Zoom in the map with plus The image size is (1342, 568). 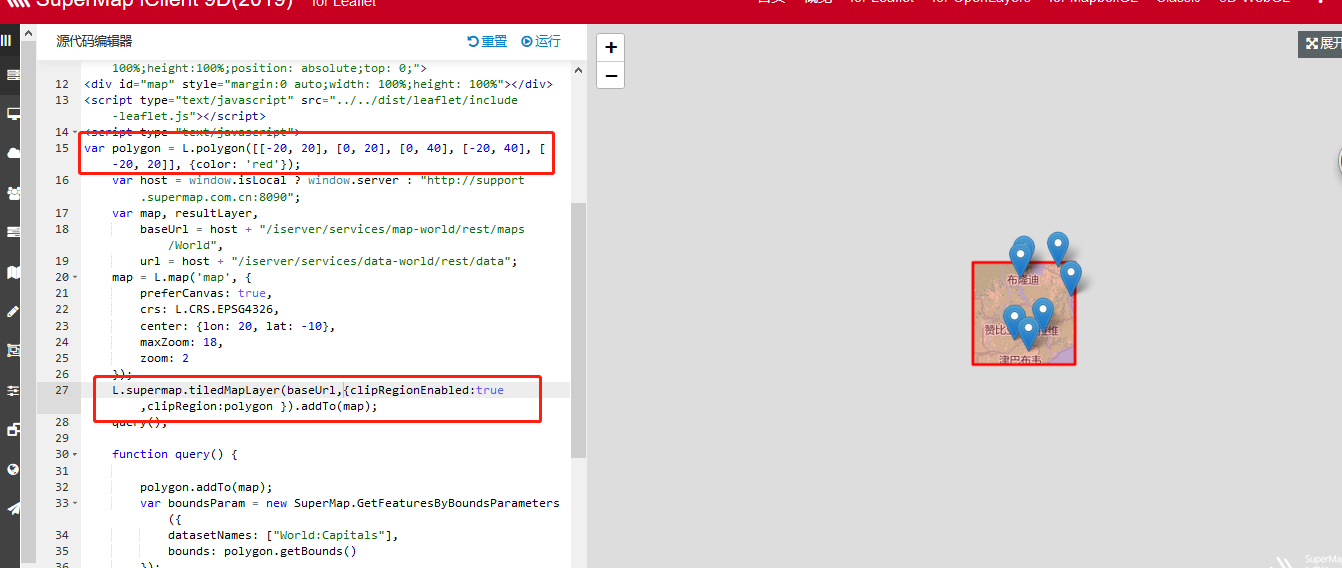pos(611,47)
